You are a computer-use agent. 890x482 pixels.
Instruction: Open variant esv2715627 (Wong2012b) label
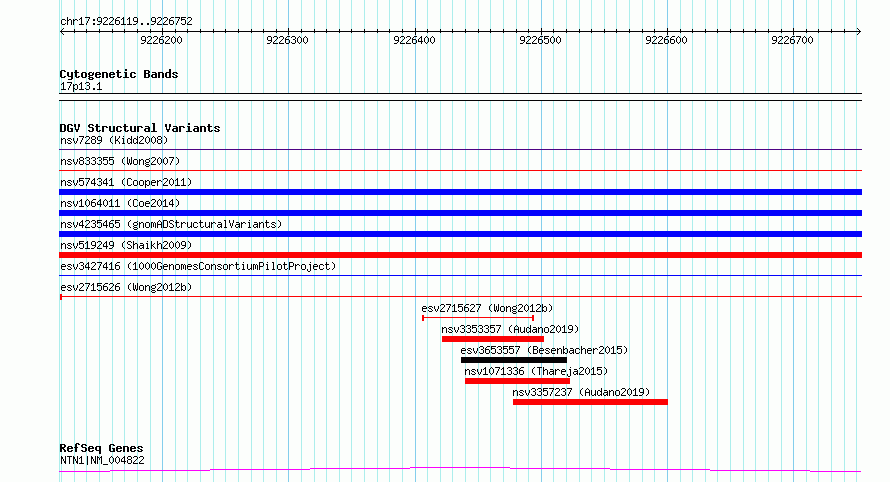pos(487,308)
